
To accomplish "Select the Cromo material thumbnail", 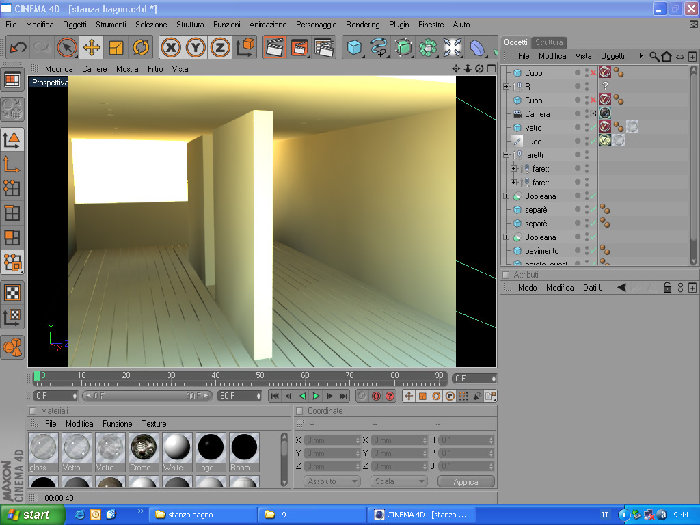I will point(144,452).
